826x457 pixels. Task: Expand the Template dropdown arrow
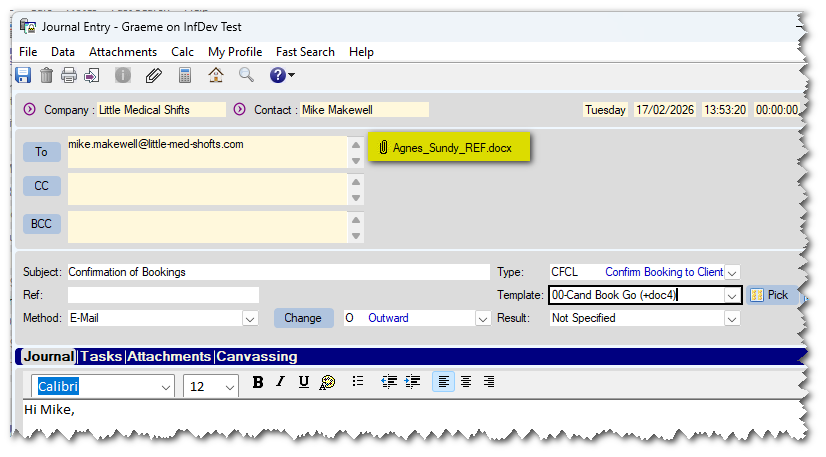tap(732, 295)
